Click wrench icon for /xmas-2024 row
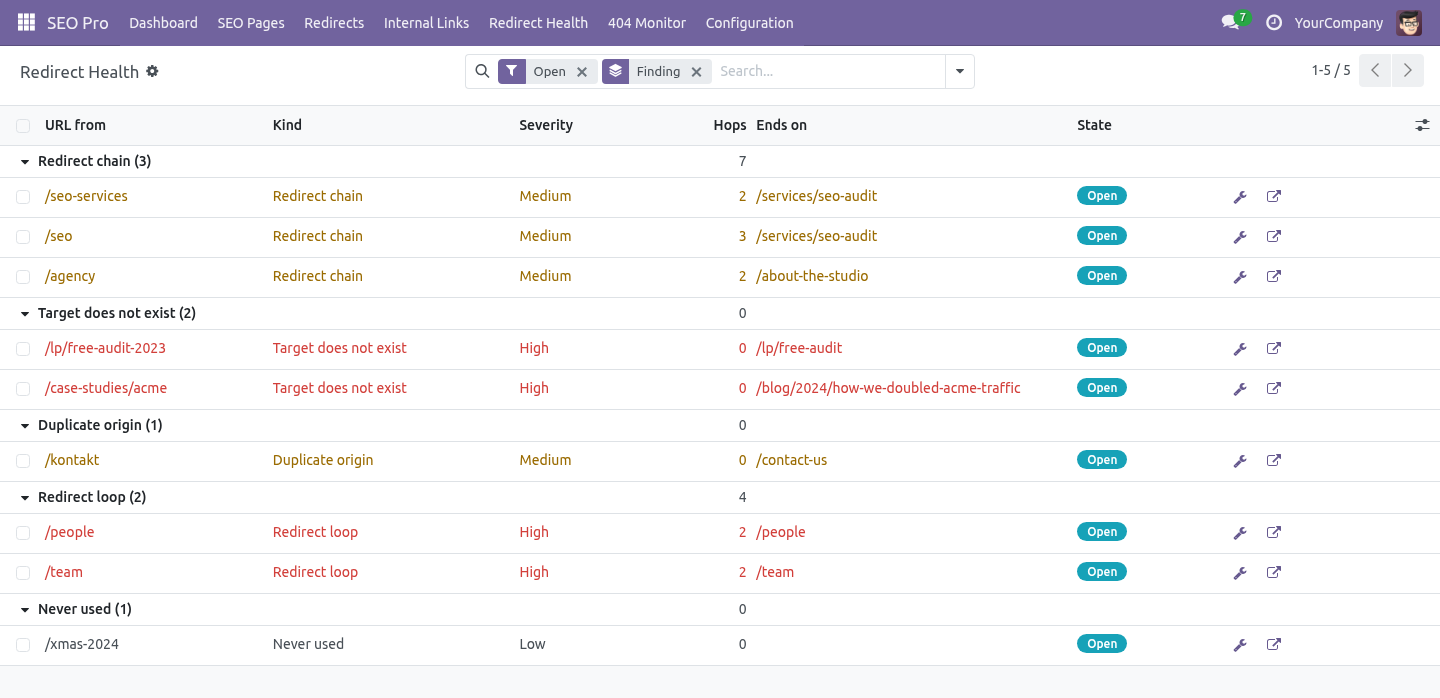The width and height of the screenshot is (1440, 698). [x=1240, y=645]
